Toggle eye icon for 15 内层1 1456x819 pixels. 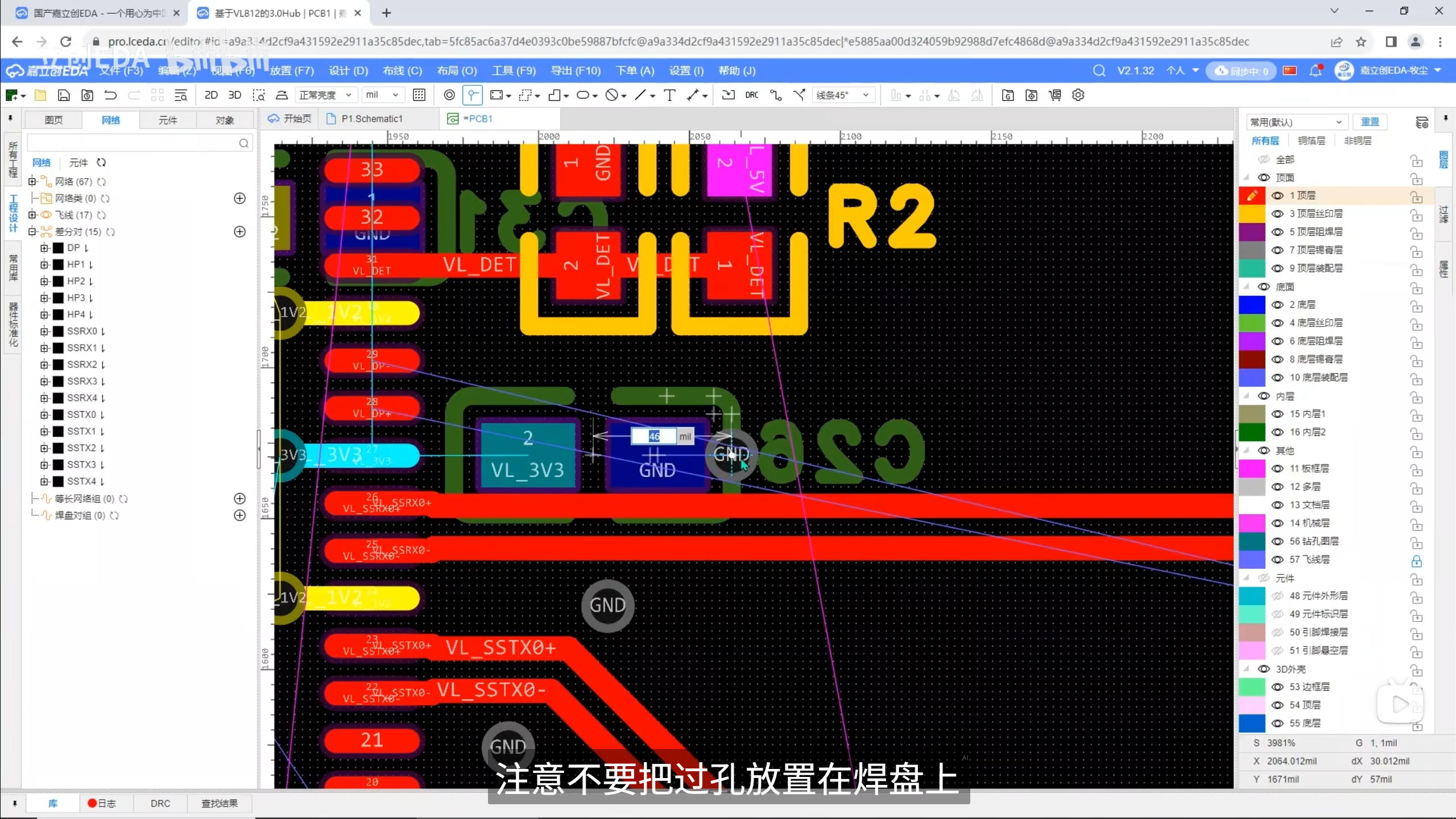(1277, 414)
